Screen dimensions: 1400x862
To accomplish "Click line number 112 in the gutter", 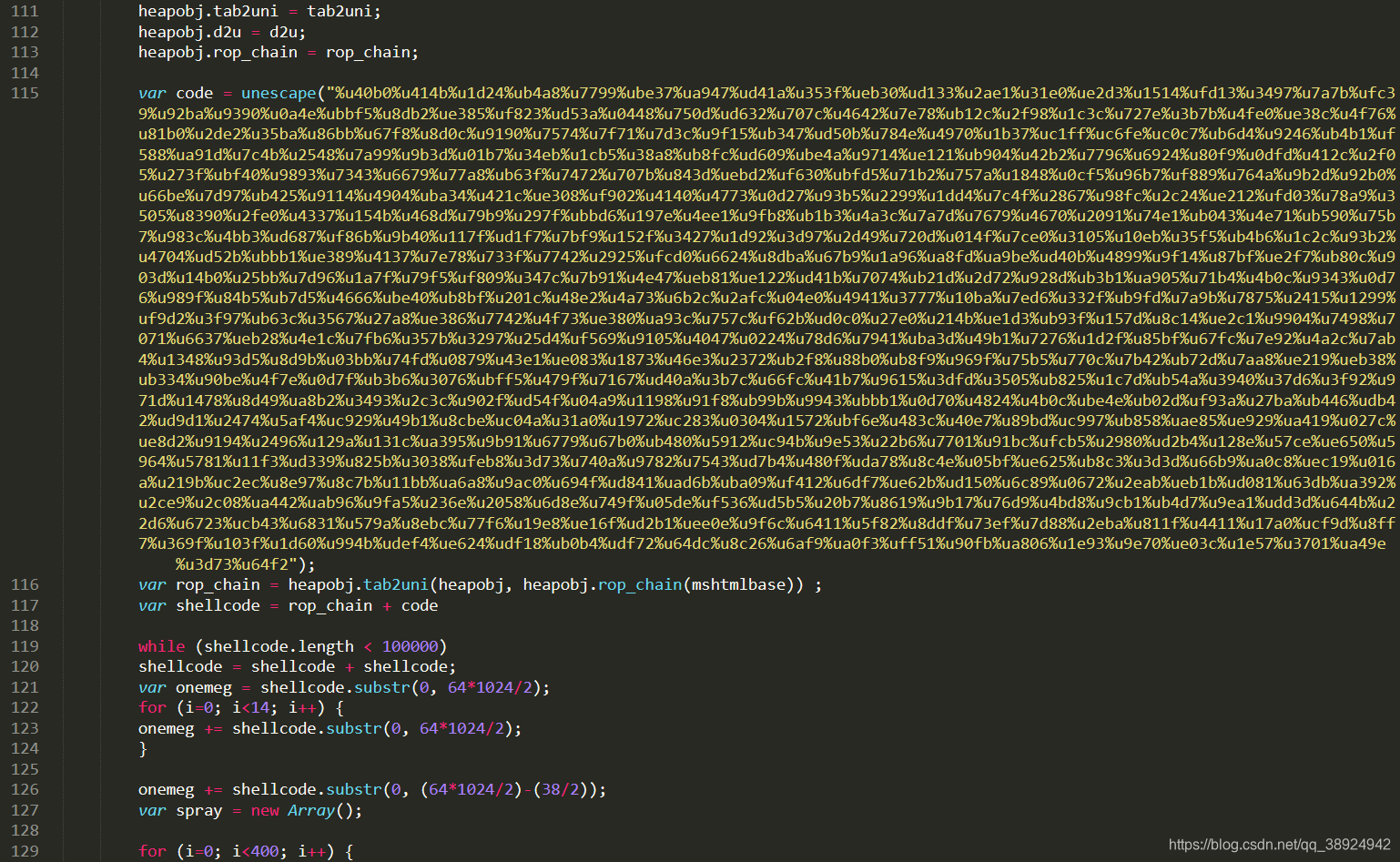I will (x=25, y=32).
